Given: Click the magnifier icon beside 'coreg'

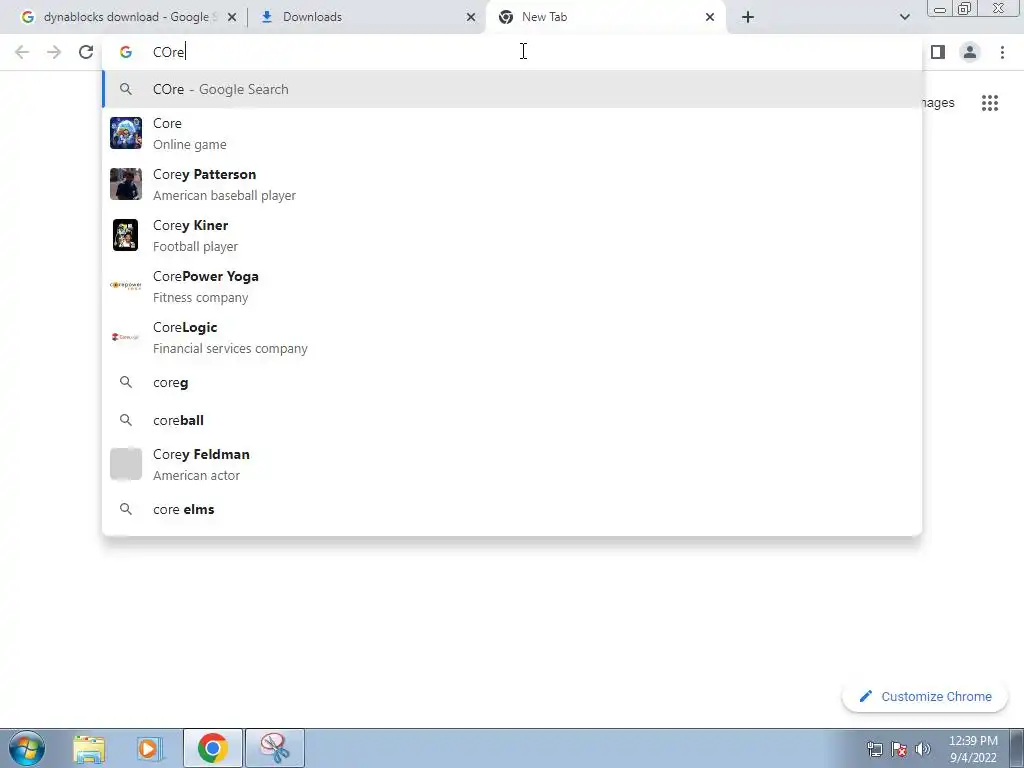Looking at the screenshot, I should click(x=125, y=383).
